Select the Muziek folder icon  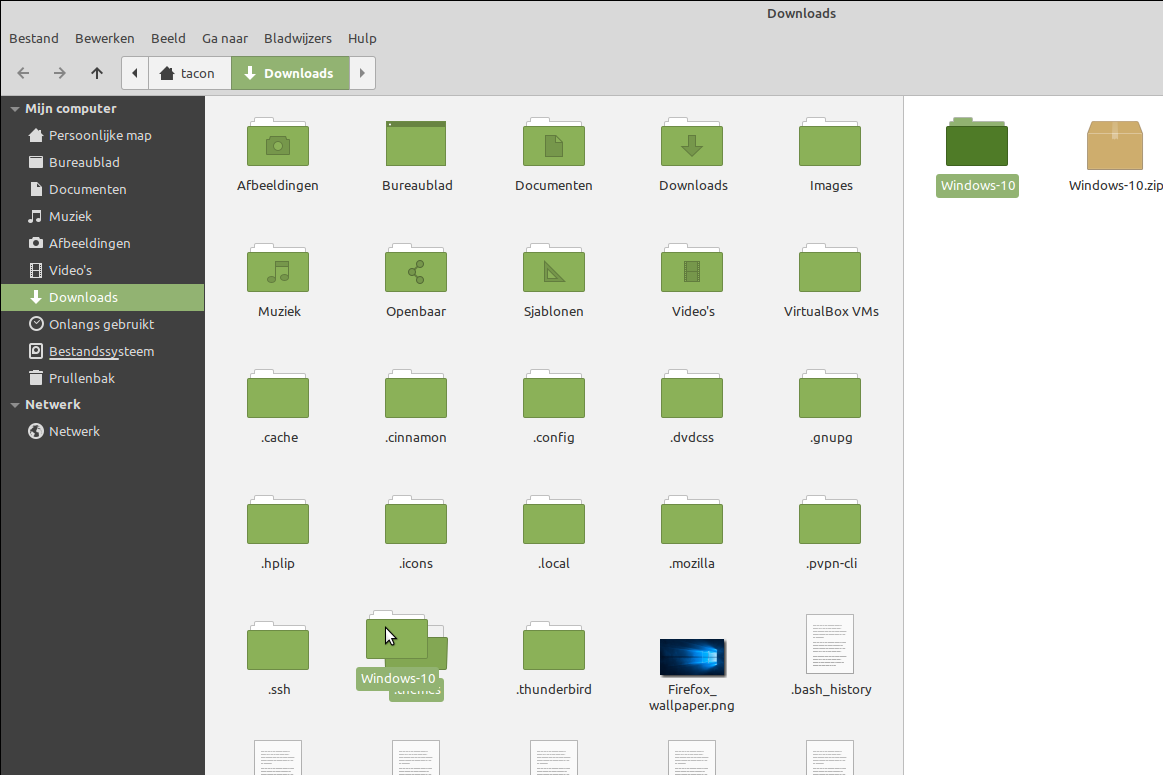pyautogui.click(x=278, y=270)
